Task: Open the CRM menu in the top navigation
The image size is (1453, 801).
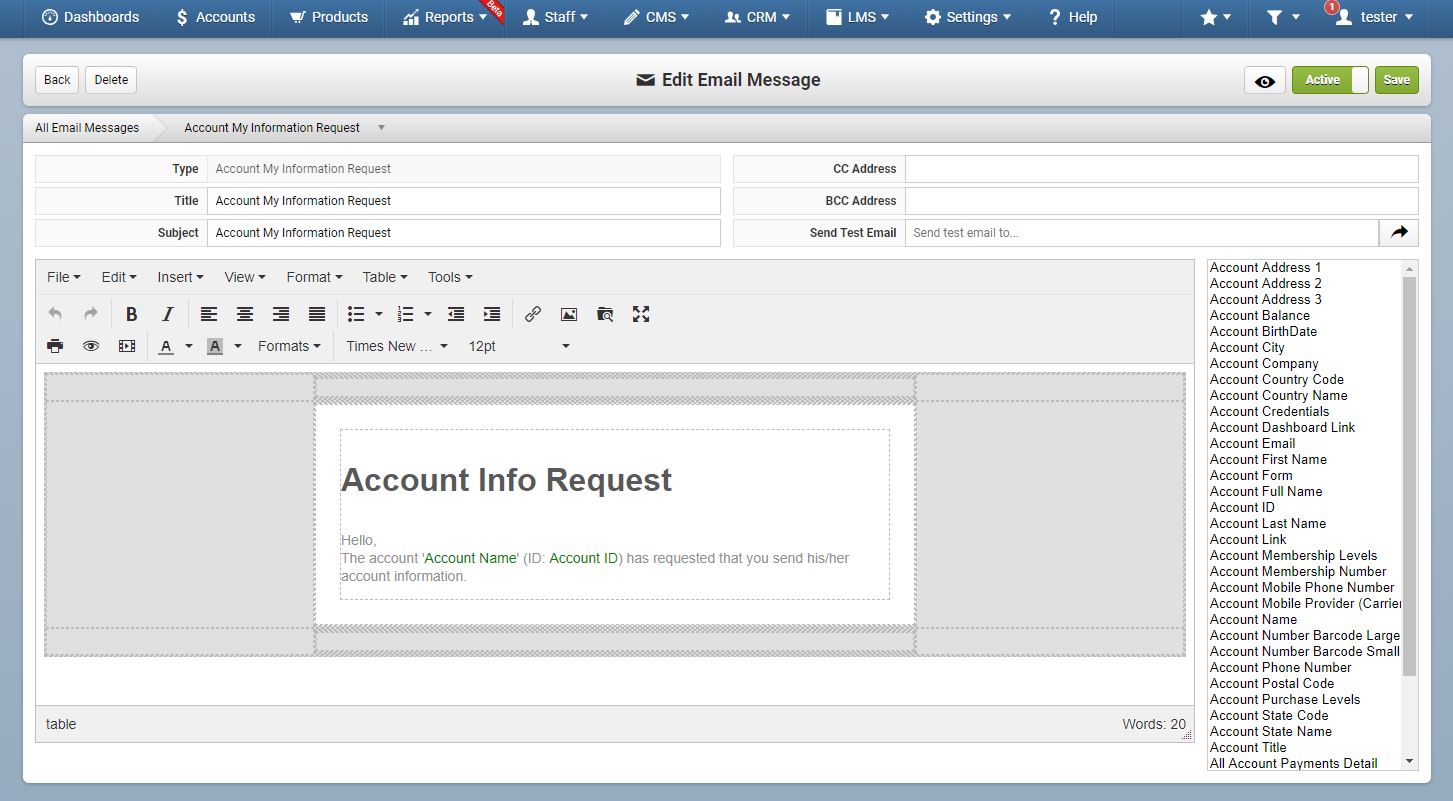Action: pos(757,17)
